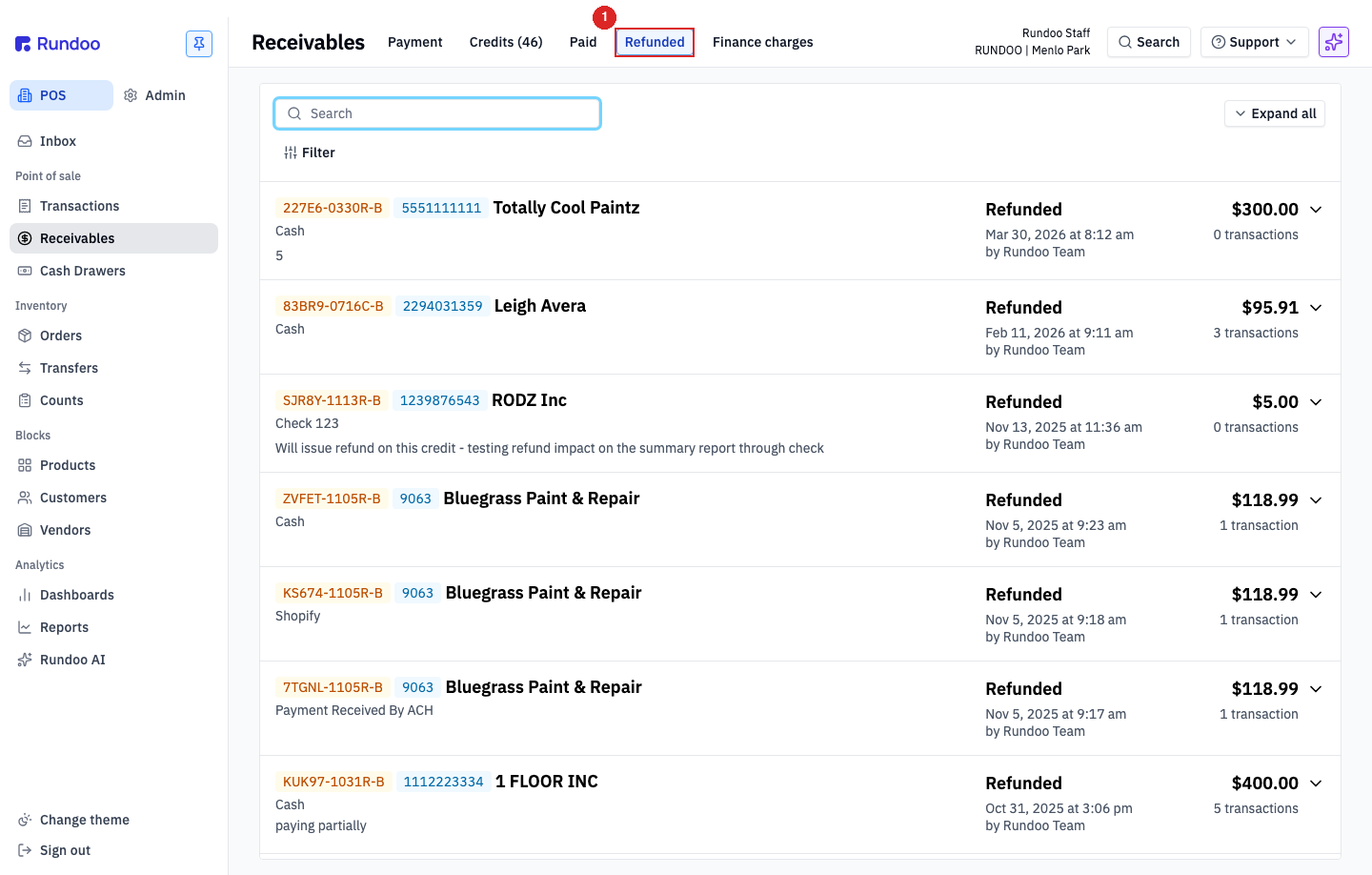Image resolution: width=1372 pixels, height=875 pixels.
Task: Open Inbox from the sidebar
Action: tap(58, 141)
